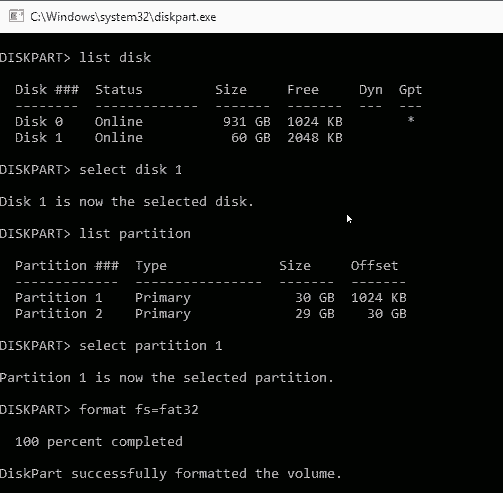Screen dimensions: 503x493
Task: Click 'Disk 1 is now the selected disk.'
Action: (x=127, y=202)
